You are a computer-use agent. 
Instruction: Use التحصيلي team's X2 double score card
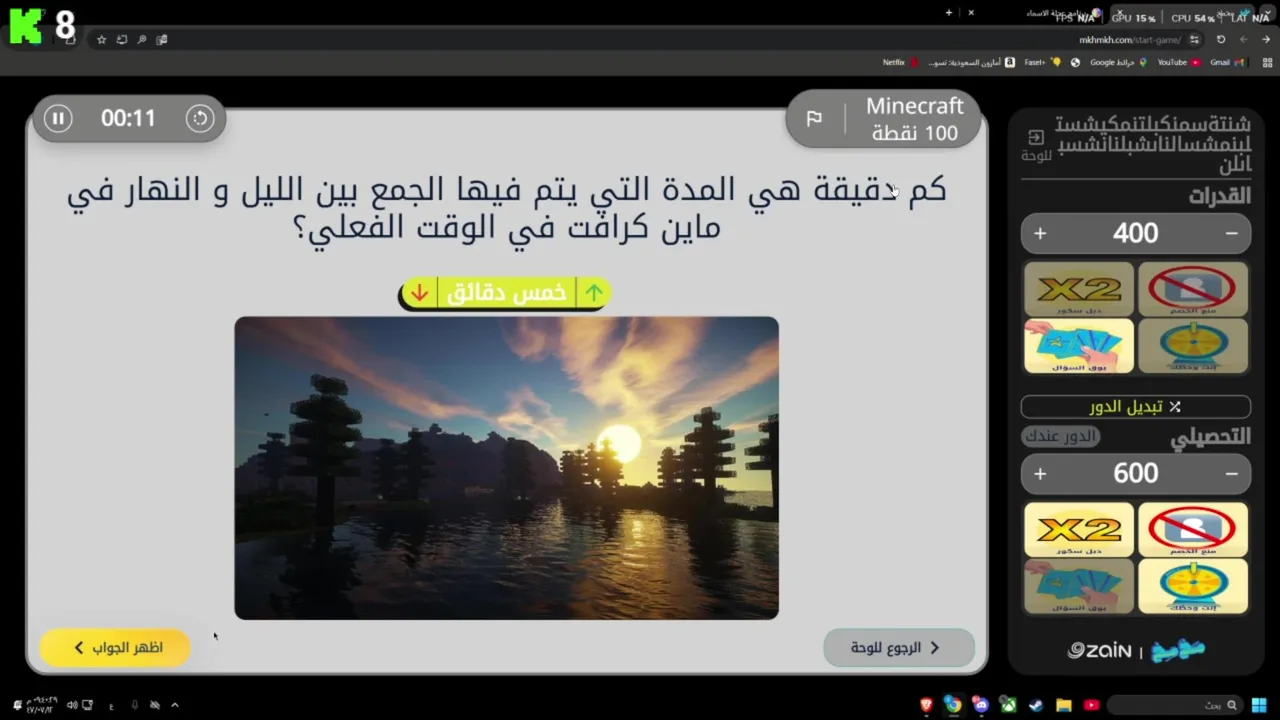coord(1079,529)
